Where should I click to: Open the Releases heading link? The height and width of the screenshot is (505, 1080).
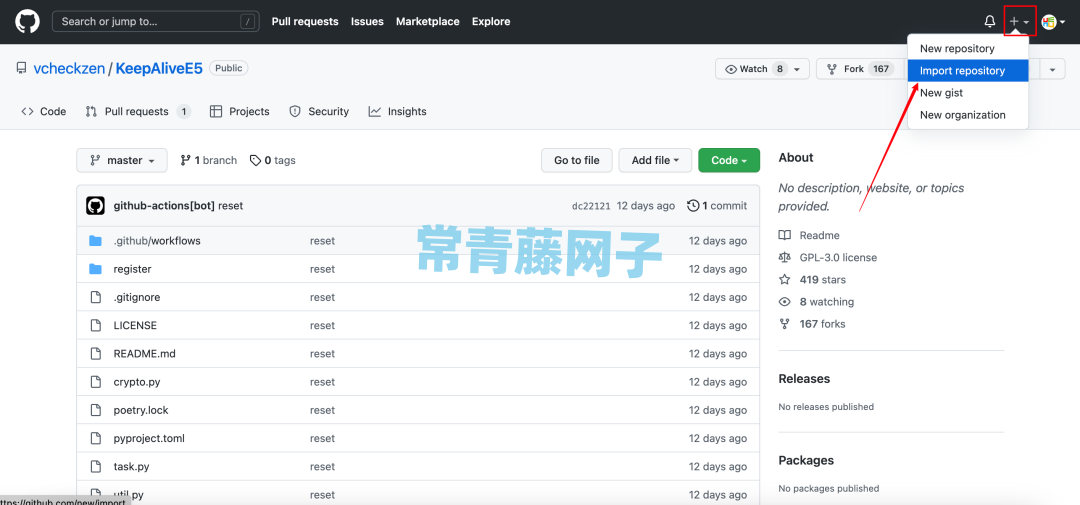click(804, 379)
